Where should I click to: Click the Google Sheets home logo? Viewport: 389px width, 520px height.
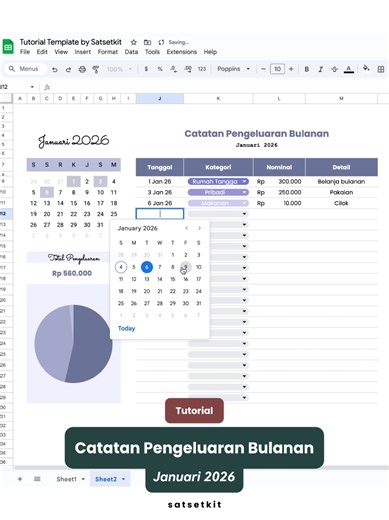point(8,46)
